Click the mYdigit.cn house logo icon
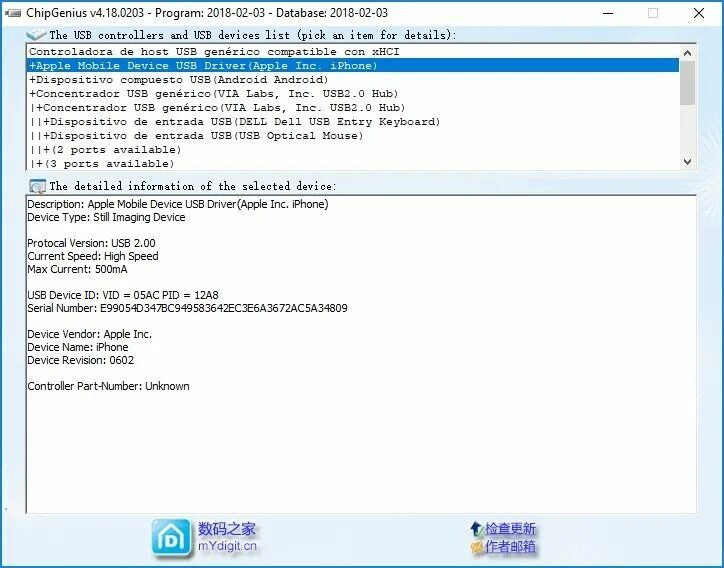This screenshot has width=724, height=568. point(171,538)
